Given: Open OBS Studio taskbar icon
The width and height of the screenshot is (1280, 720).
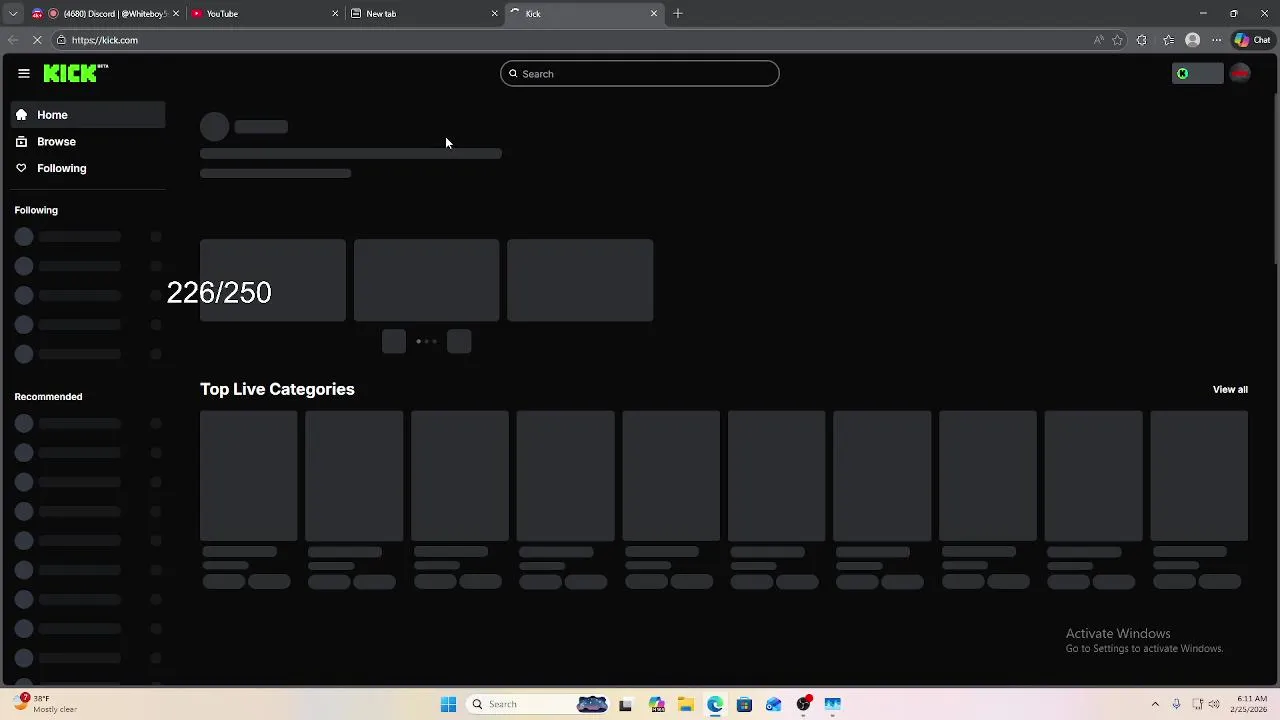Looking at the screenshot, I should point(803,704).
